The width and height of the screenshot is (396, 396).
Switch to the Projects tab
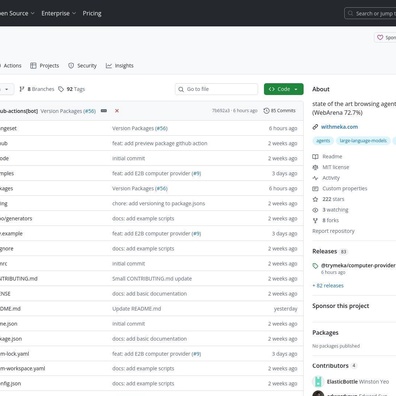pos(44,66)
